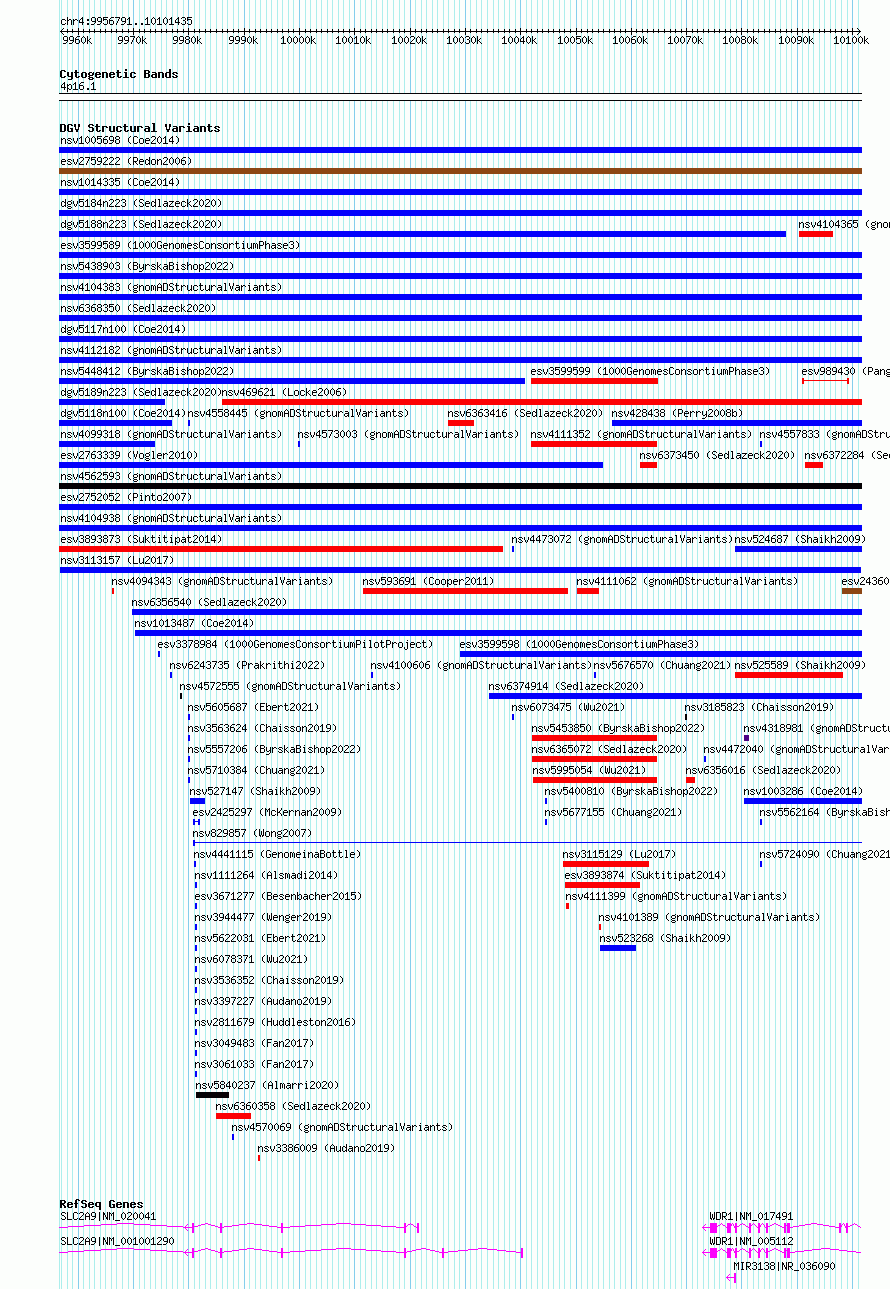Click brown bar of esv2759222 (Redon2006)
This screenshot has height=1289, width=890.
click(460, 171)
